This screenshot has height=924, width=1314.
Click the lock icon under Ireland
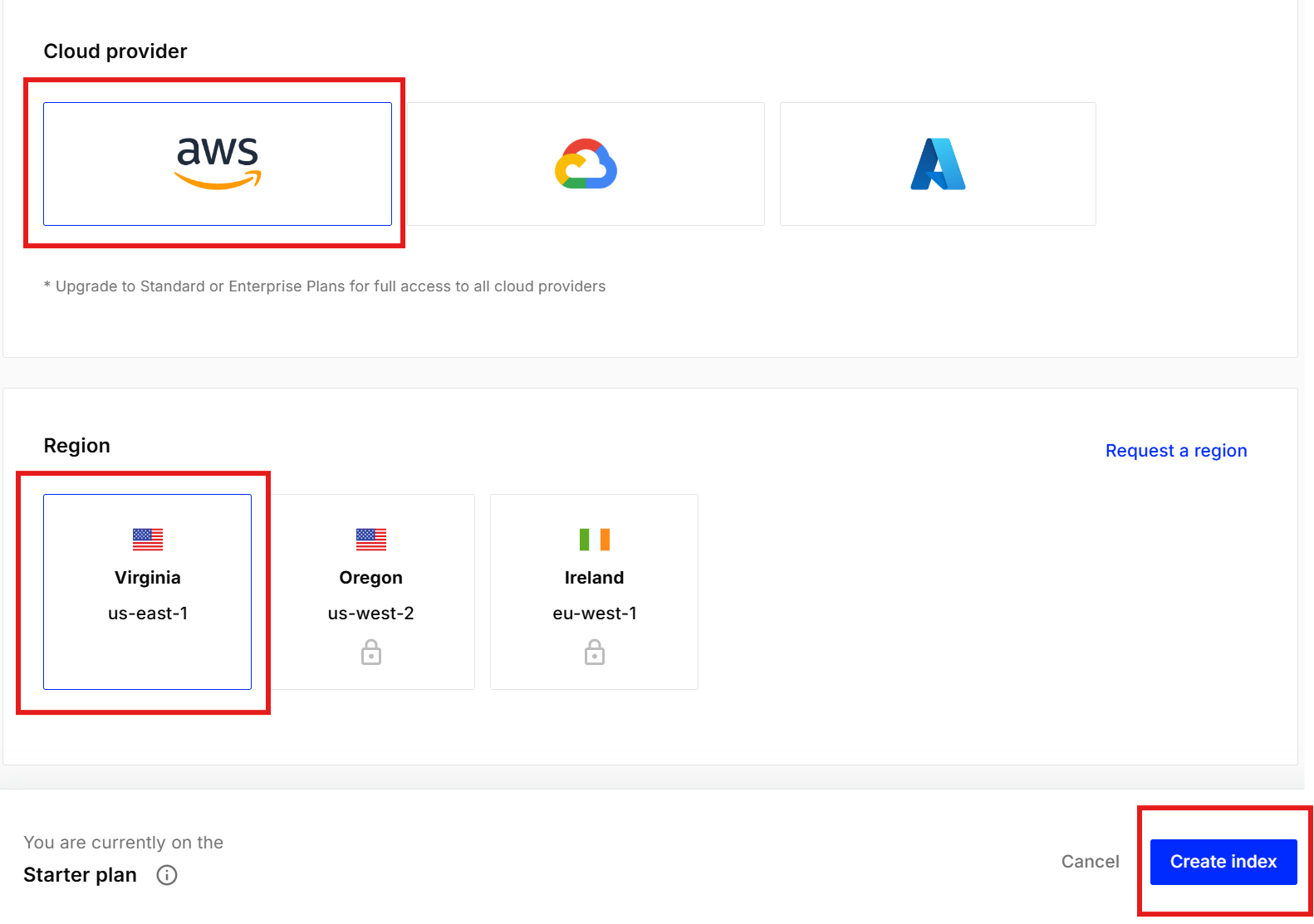pos(595,653)
